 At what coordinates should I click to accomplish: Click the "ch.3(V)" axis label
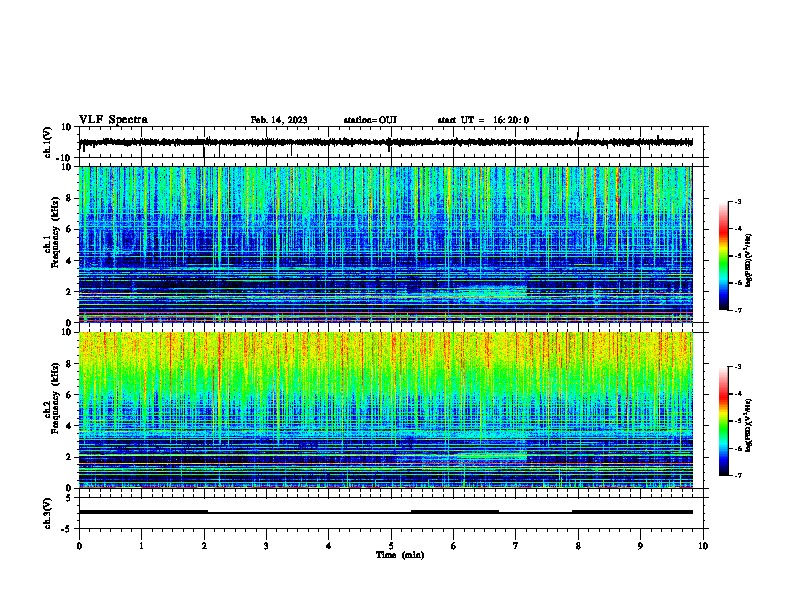point(48,513)
